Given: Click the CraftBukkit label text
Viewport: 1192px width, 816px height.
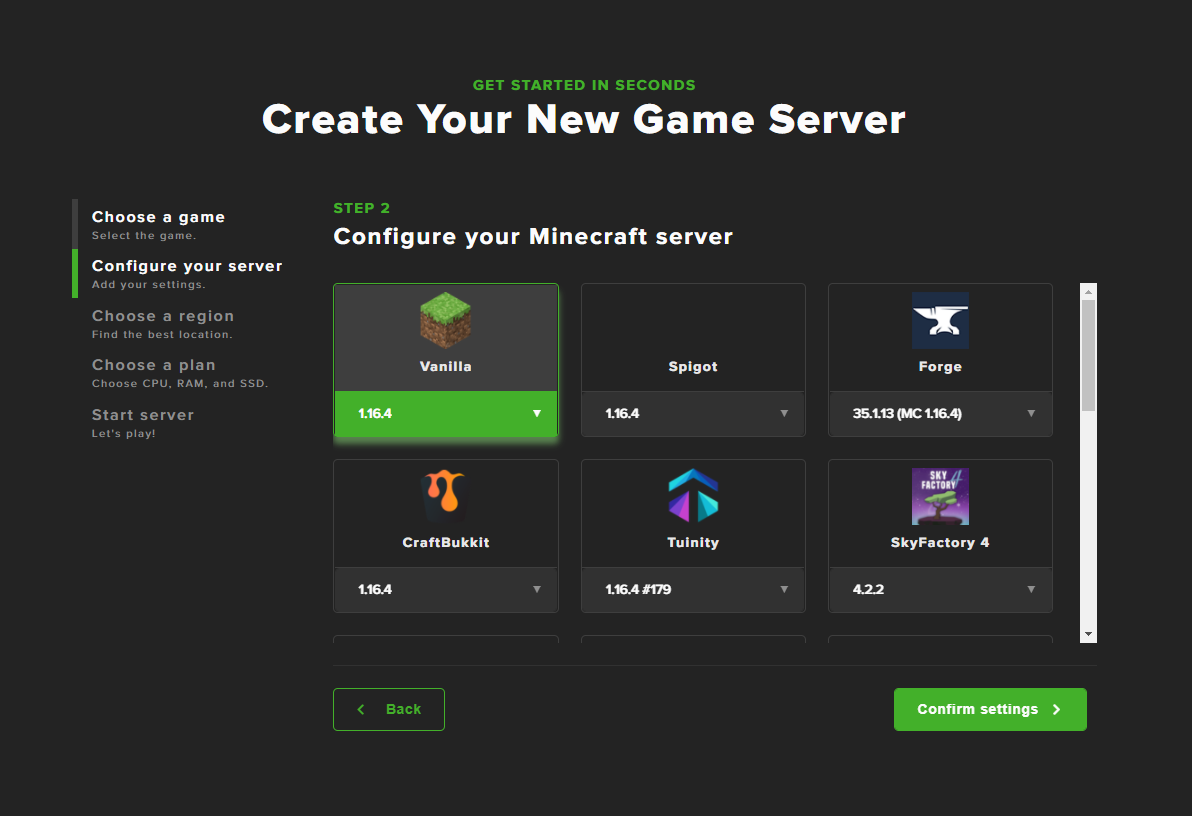Looking at the screenshot, I should tap(445, 542).
